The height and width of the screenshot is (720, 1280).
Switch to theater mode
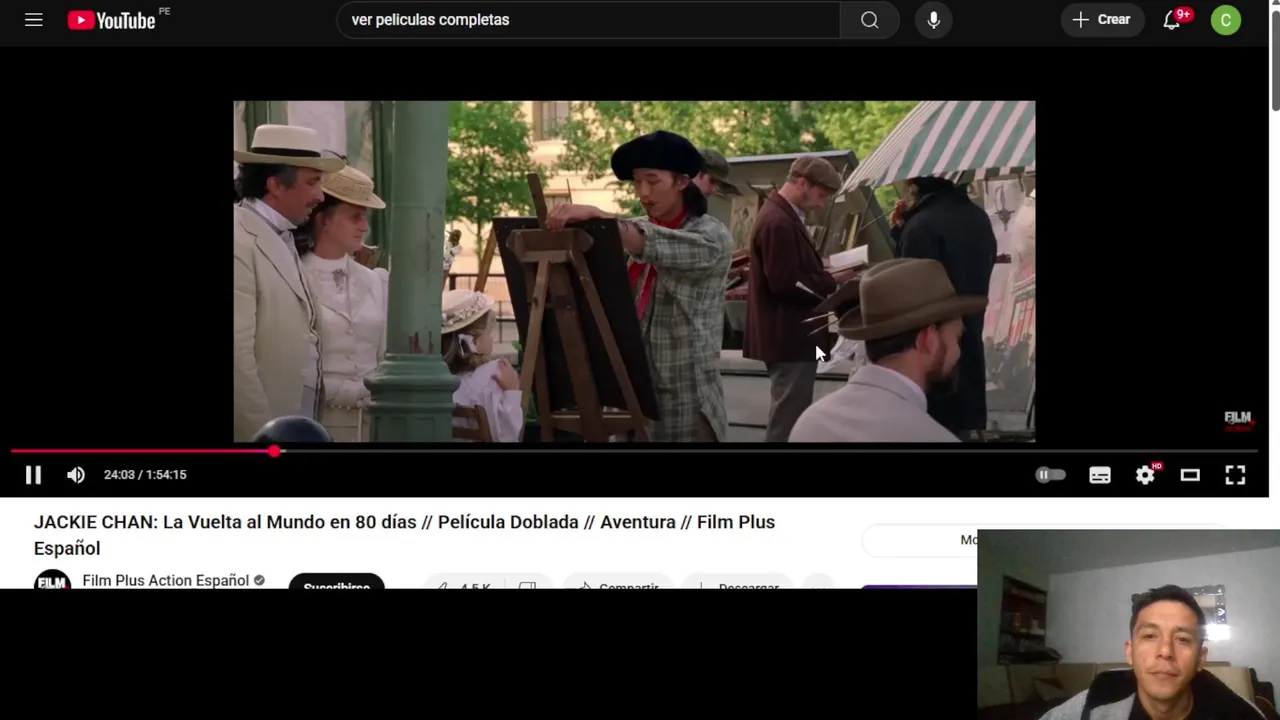[1190, 475]
